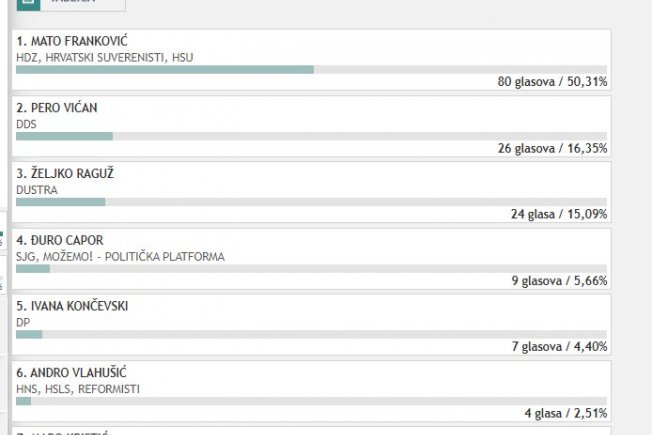Viewport: 652px width, 435px height.
Task: Click the DUSTRA candidate's vote bar
Action: click(x=311, y=202)
